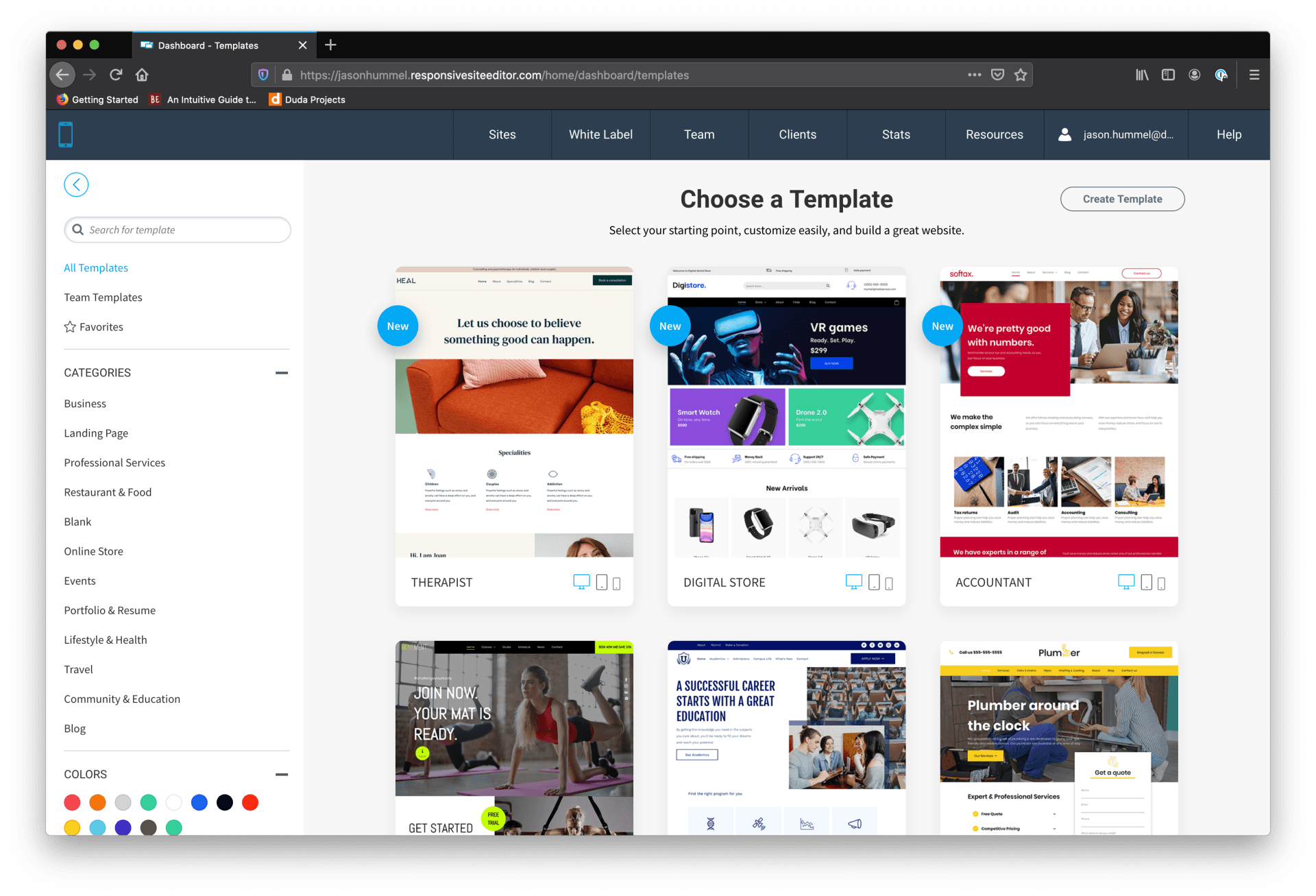Collapse the COLORS section
Screen dimensions: 1316x896
pyautogui.click(x=281, y=774)
